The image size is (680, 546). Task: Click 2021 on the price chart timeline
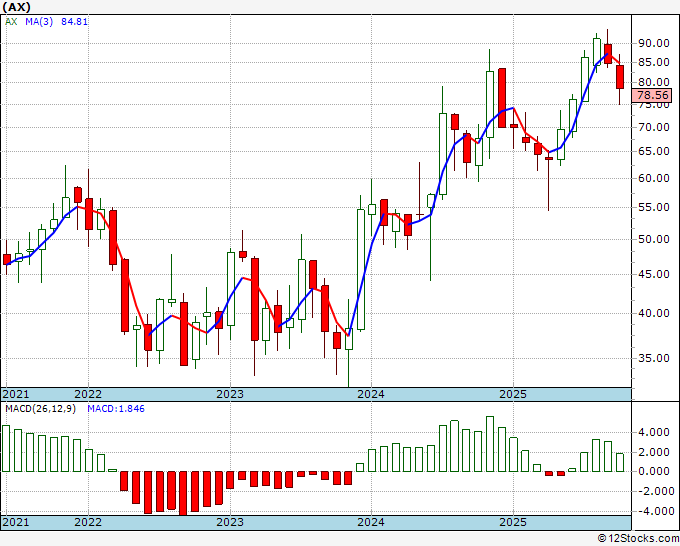point(16,394)
